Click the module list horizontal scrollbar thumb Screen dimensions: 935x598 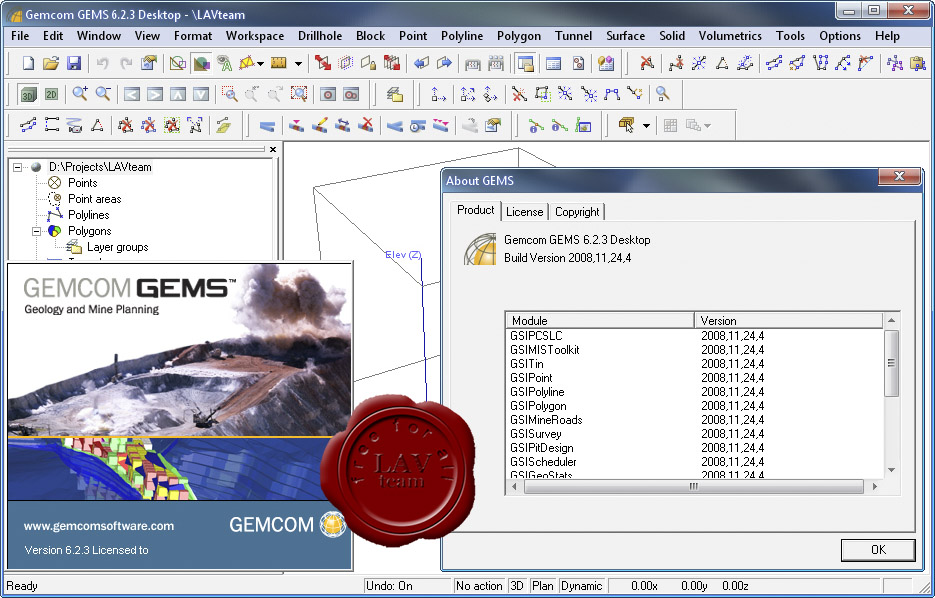(x=693, y=487)
